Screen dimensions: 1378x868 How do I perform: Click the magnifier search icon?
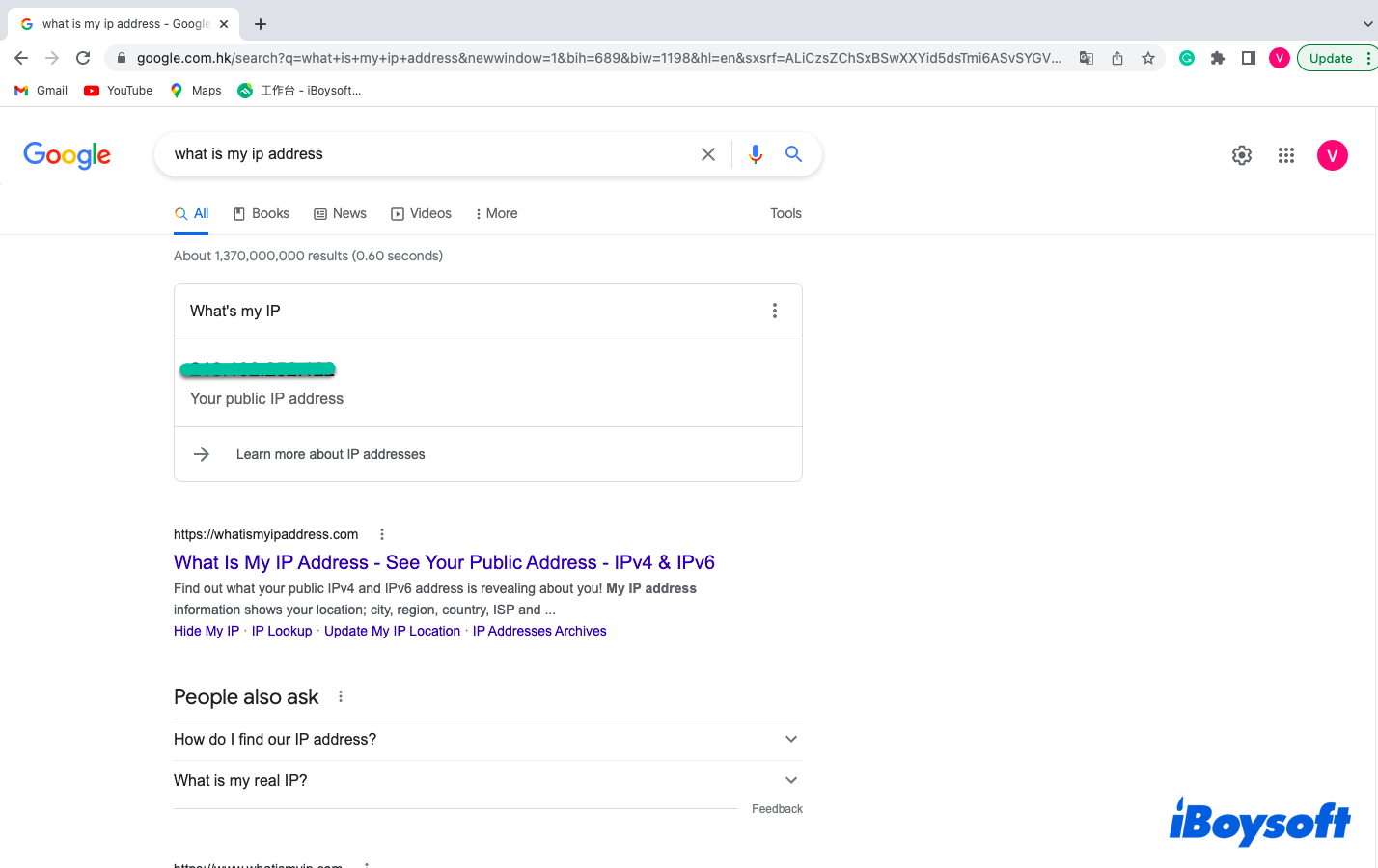point(793,154)
